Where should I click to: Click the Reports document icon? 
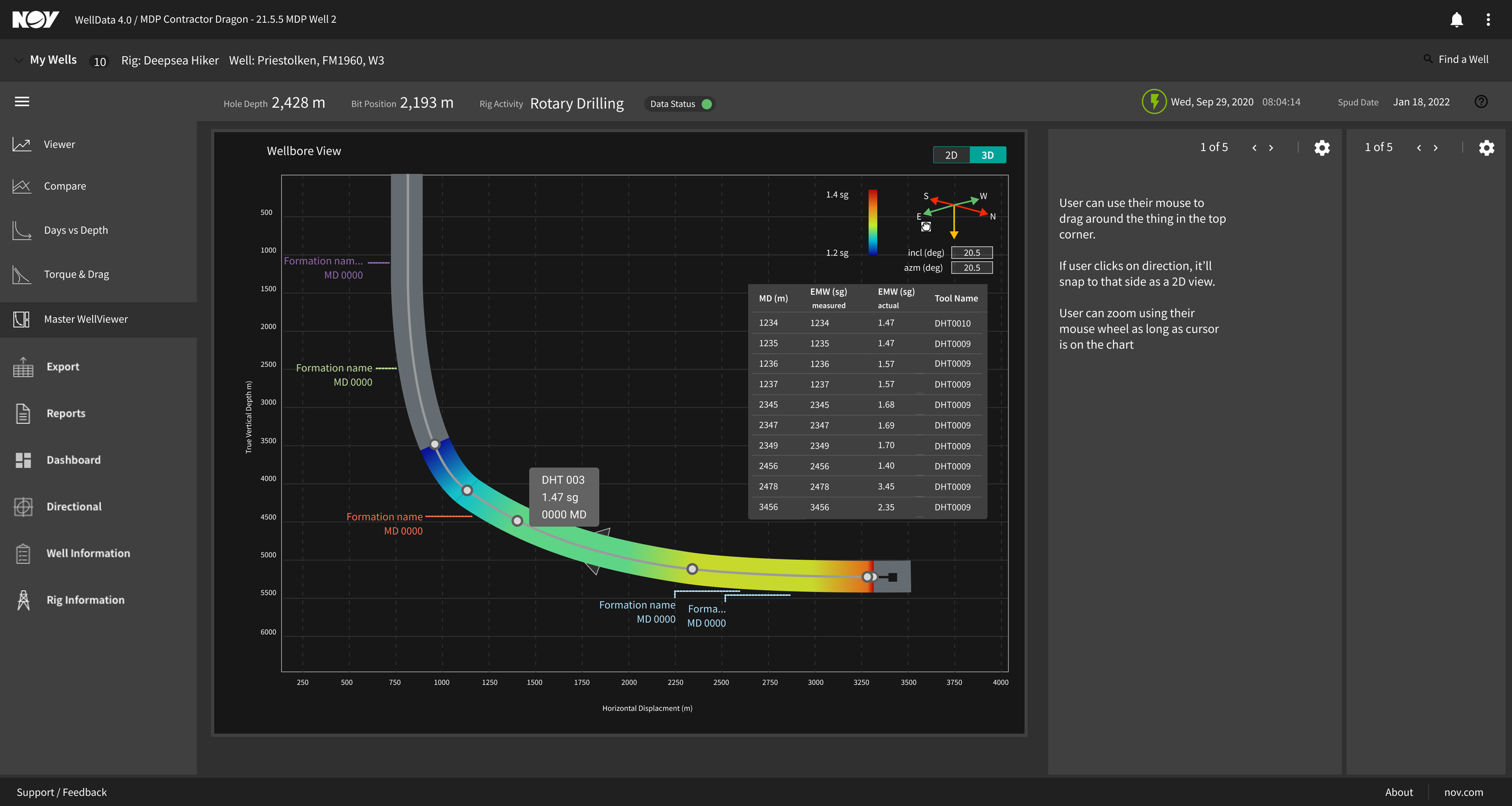(x=23, y=414)
